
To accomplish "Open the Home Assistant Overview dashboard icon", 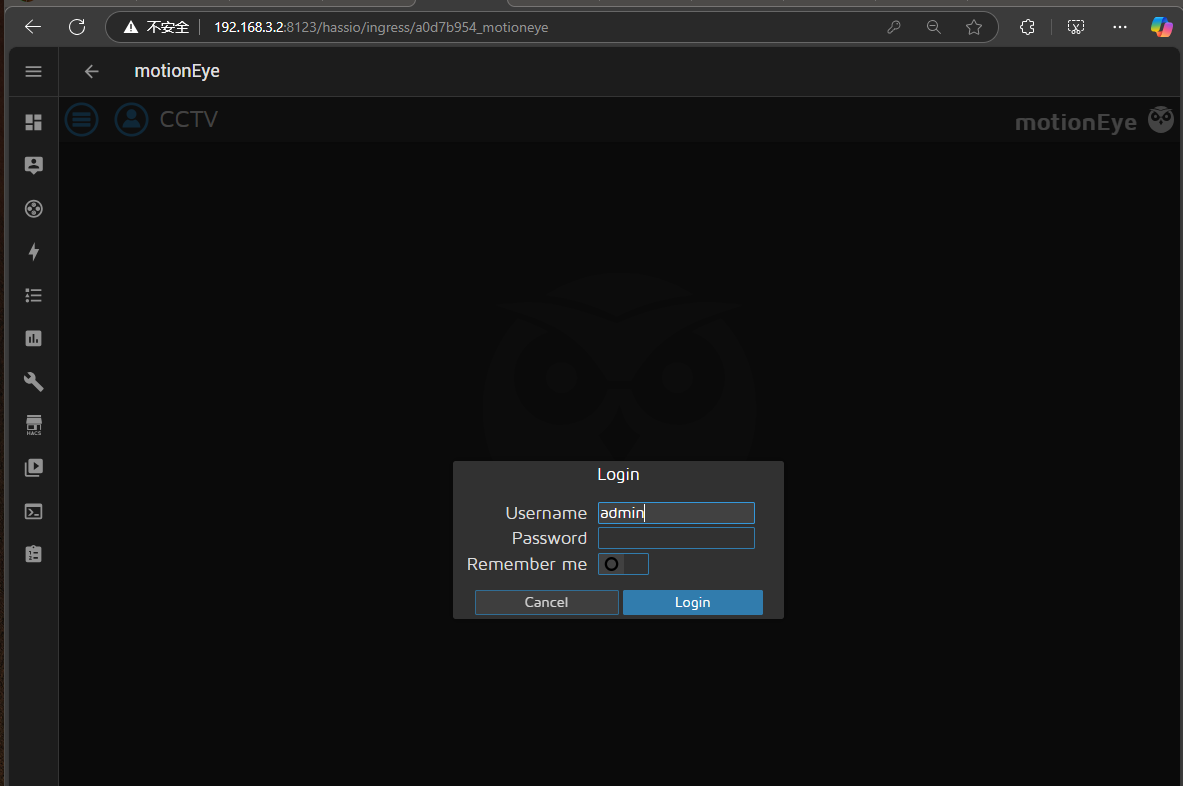I will 34,122.
